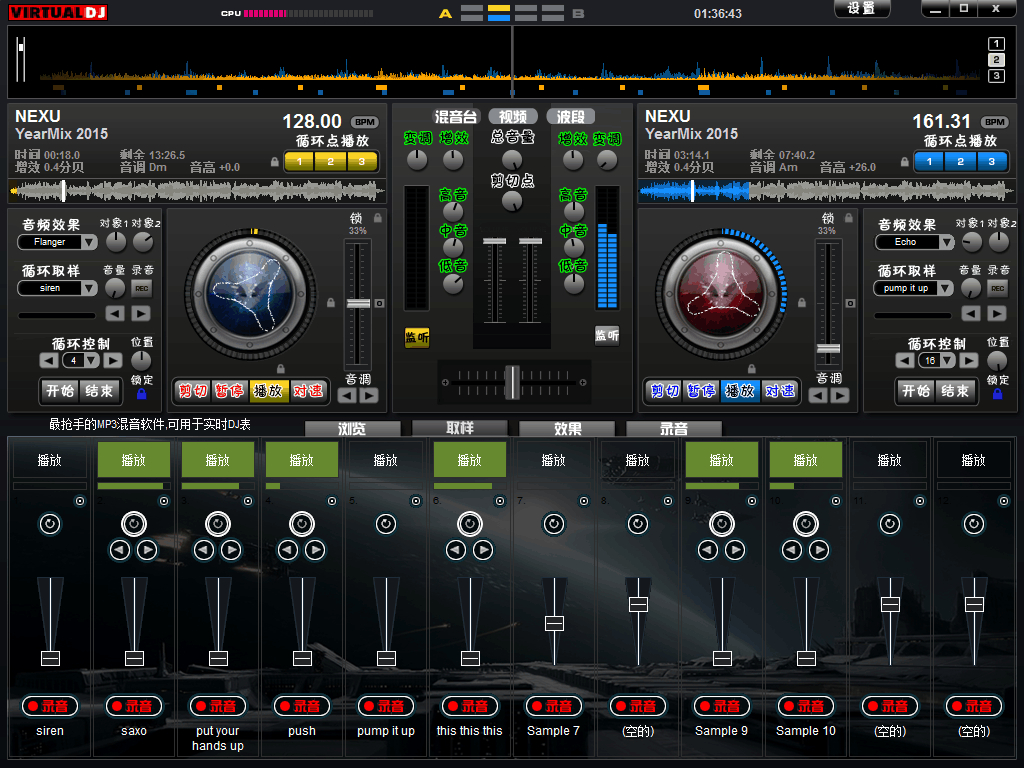1024x768 pixels.
Task: Pause the left deck
Action: 229,391
